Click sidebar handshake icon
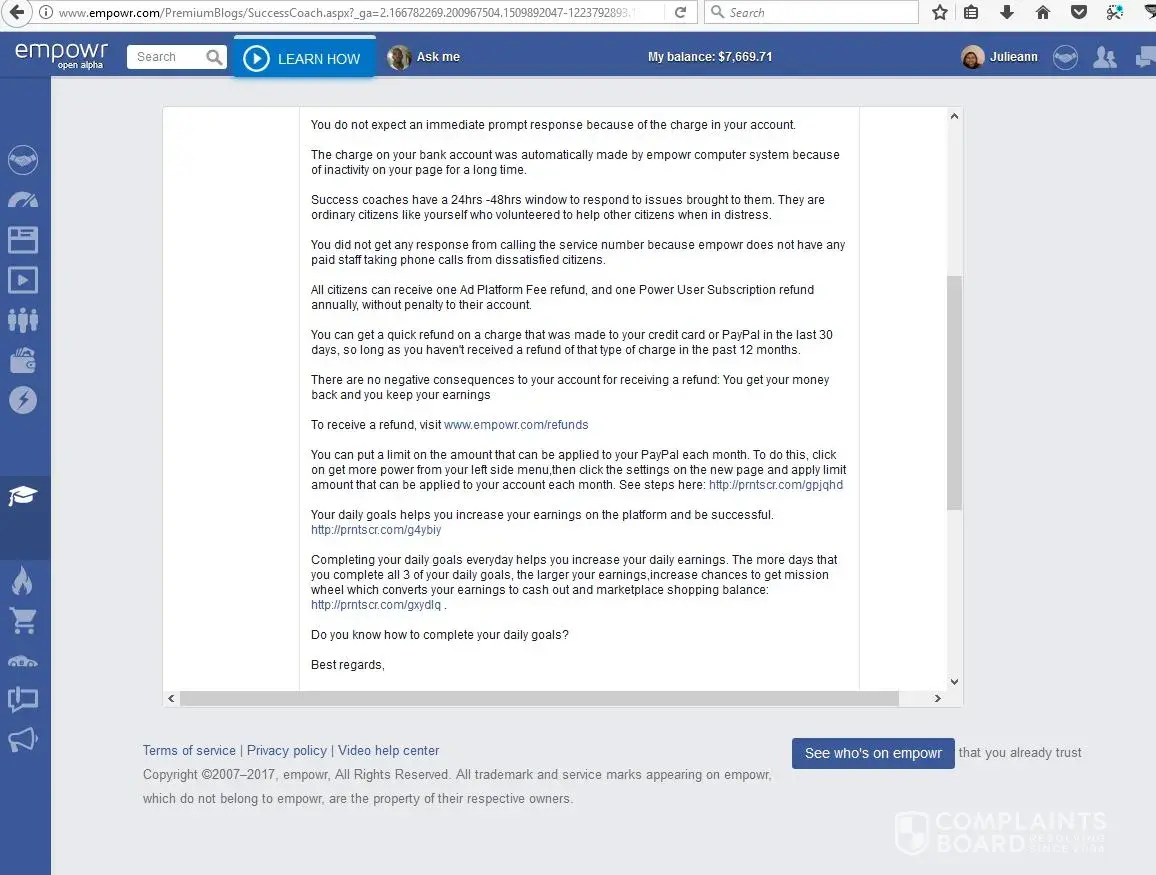 click(23, 160)
